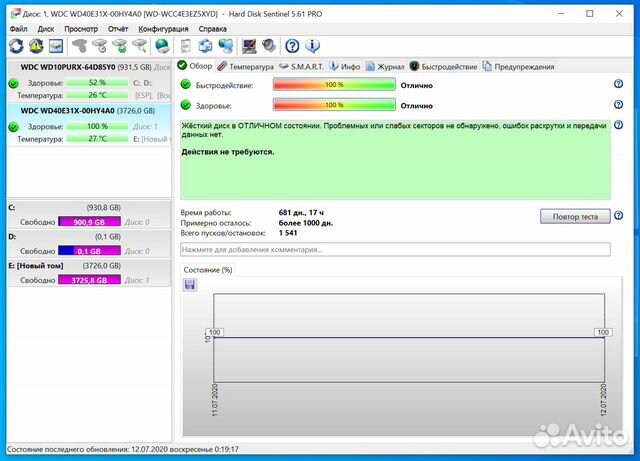Viewport: 640px width, 461px height.
Task: Open the Отчёт menu
Action: [x=118, y=29]
